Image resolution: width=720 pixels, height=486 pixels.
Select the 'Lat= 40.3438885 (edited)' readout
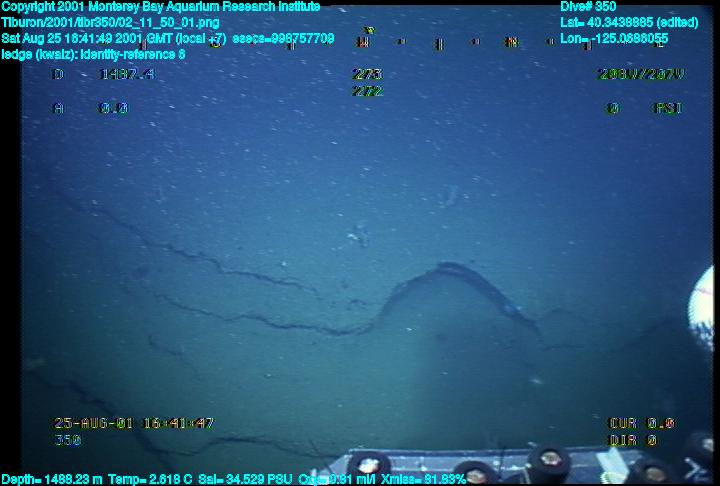[x=629, y=23]
